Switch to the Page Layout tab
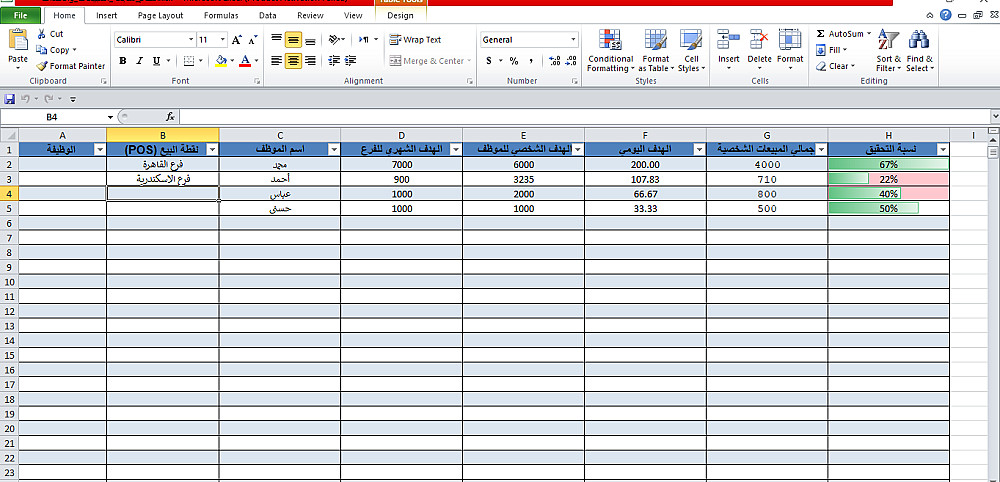 pyautogui.click(x=160, y=15)
